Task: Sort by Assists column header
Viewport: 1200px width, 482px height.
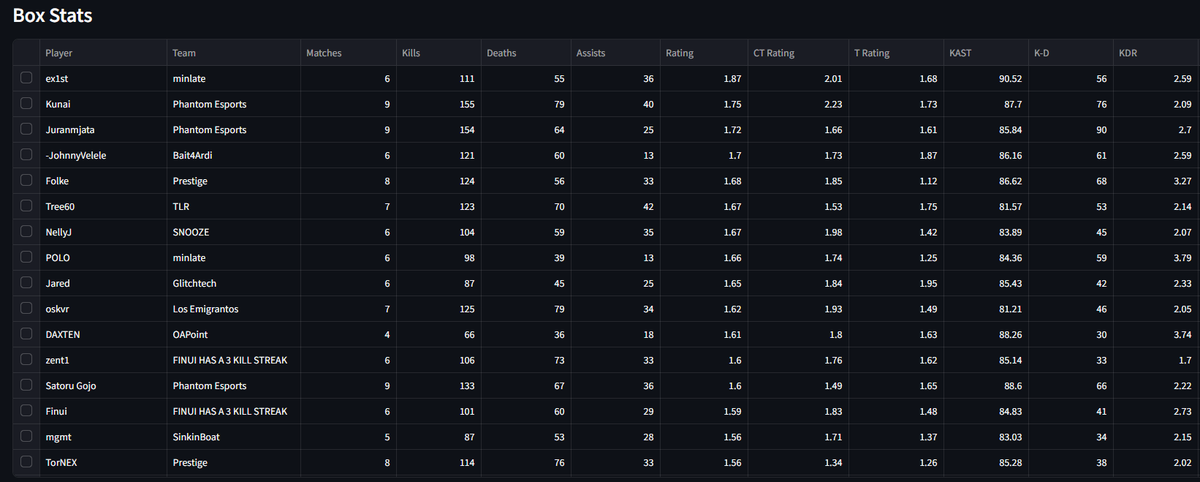Action: tap(614, 53)
